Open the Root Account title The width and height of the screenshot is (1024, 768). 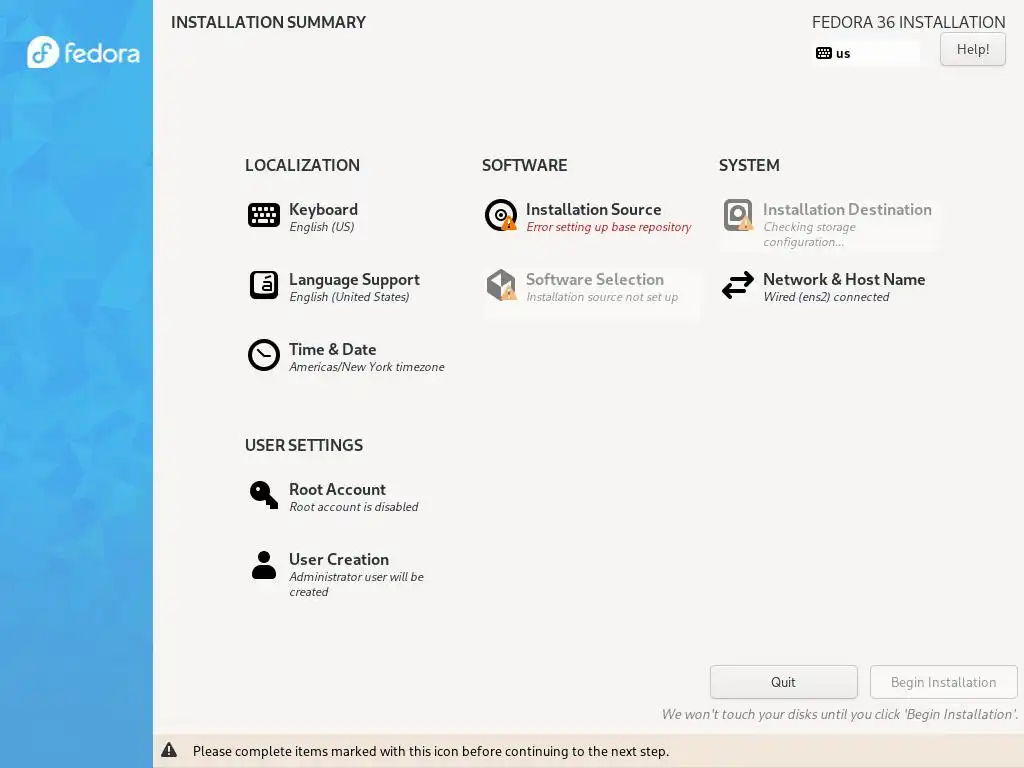click(337, 489)
